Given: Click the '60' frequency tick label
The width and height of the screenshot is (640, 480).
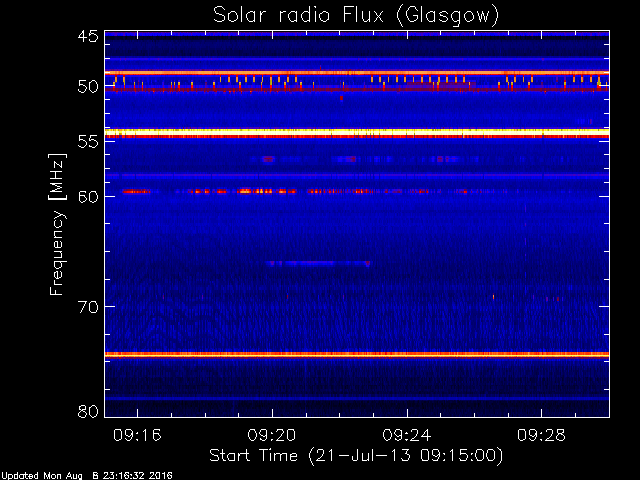Looking at the screenshot, I should click(x=88, y=196).
